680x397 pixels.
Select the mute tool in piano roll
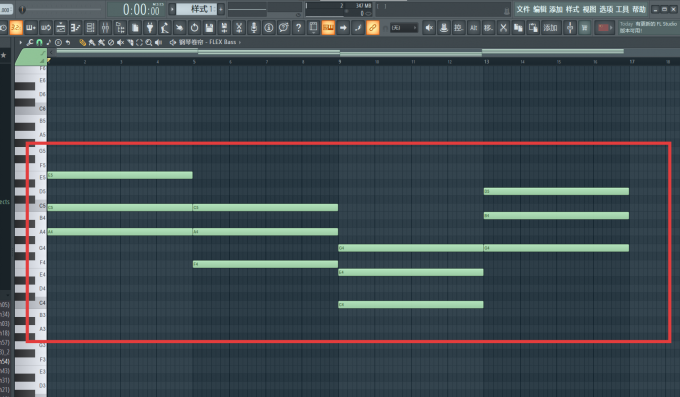[x=120, y=42]
